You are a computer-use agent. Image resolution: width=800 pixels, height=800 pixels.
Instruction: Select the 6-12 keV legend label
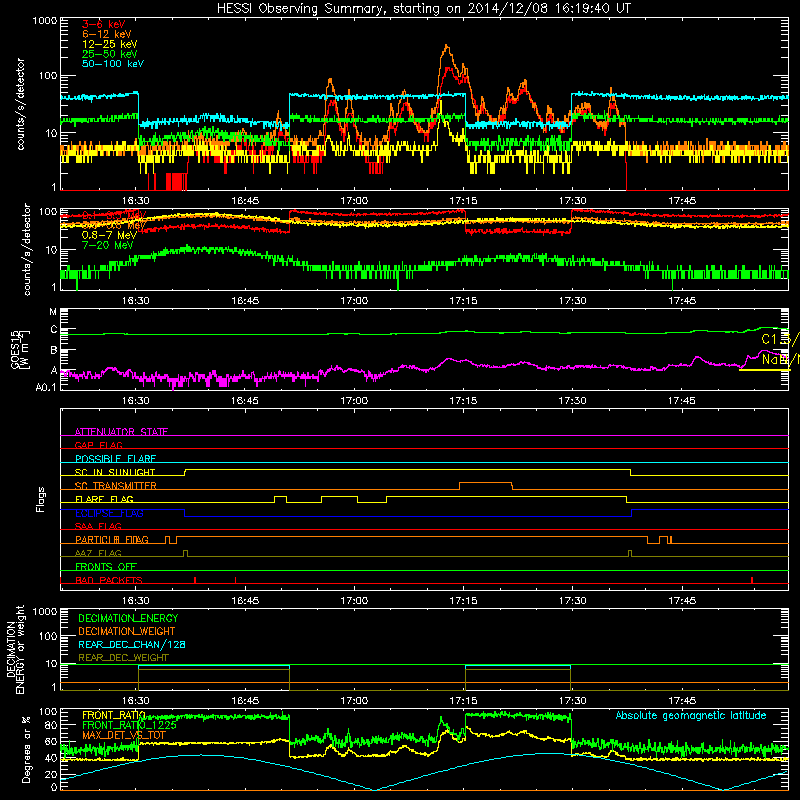click(x=107, y=34)
